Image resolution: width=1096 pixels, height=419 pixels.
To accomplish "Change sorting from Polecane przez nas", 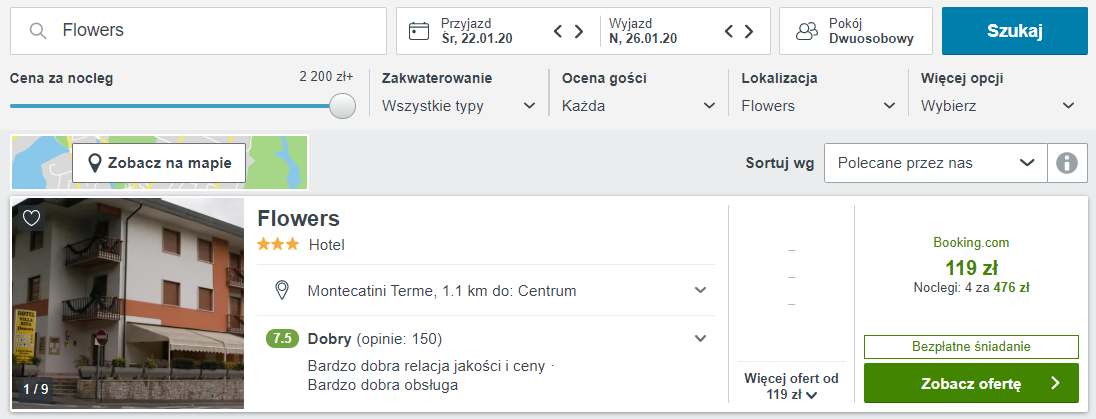I will point(936,163).
